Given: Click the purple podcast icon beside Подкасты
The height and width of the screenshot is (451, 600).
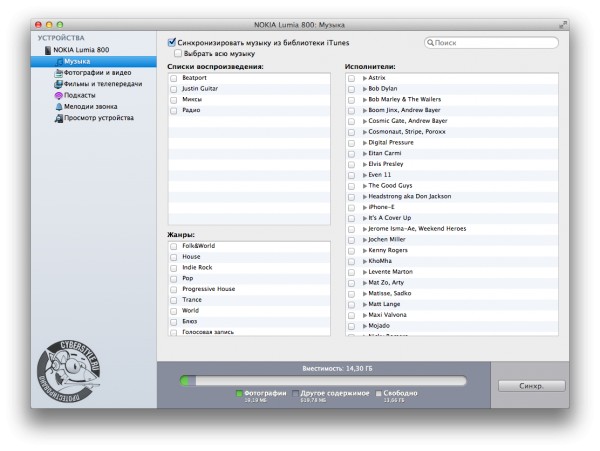Looking at the screenshot, I should click(59, 95).
